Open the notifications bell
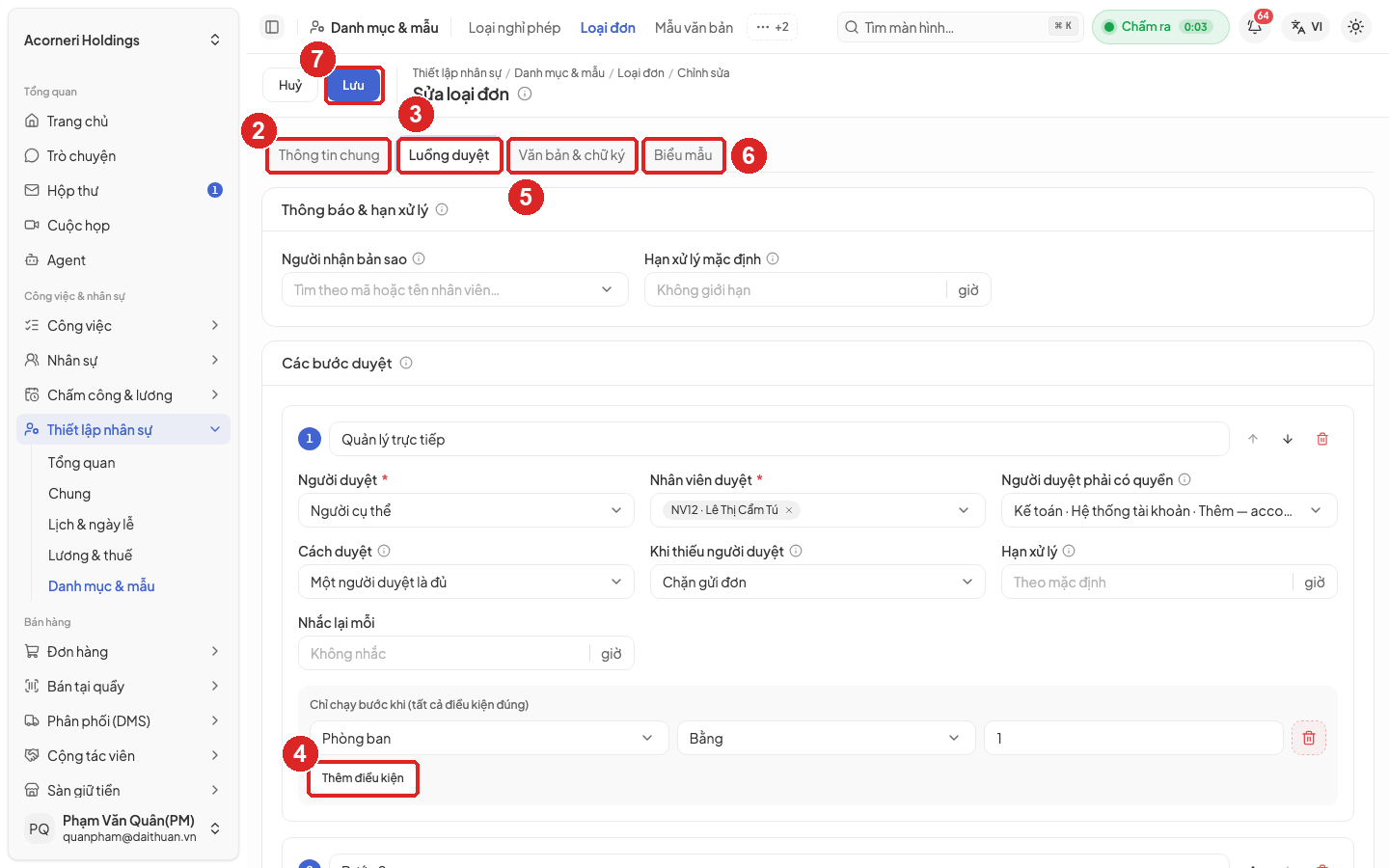1389x868 pixels. coord(1255,27)
